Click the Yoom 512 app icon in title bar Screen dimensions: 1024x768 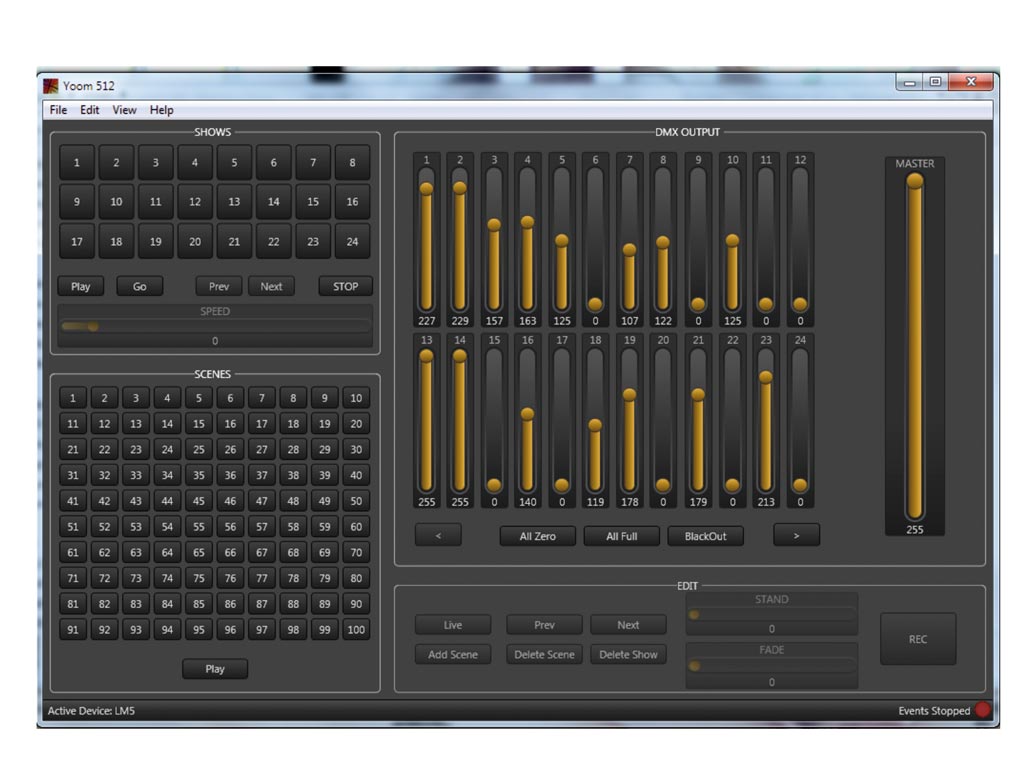(50, 86)
